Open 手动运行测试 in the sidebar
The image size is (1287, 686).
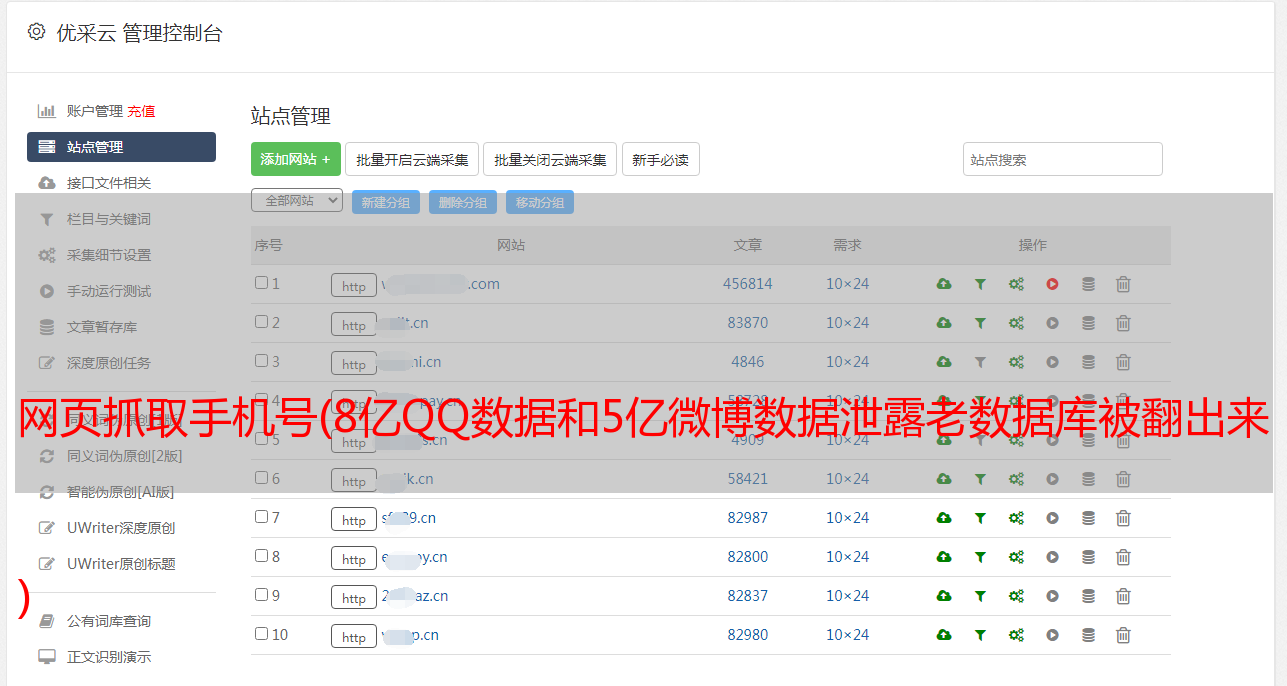pyautogui.click(x=109, y=291)
